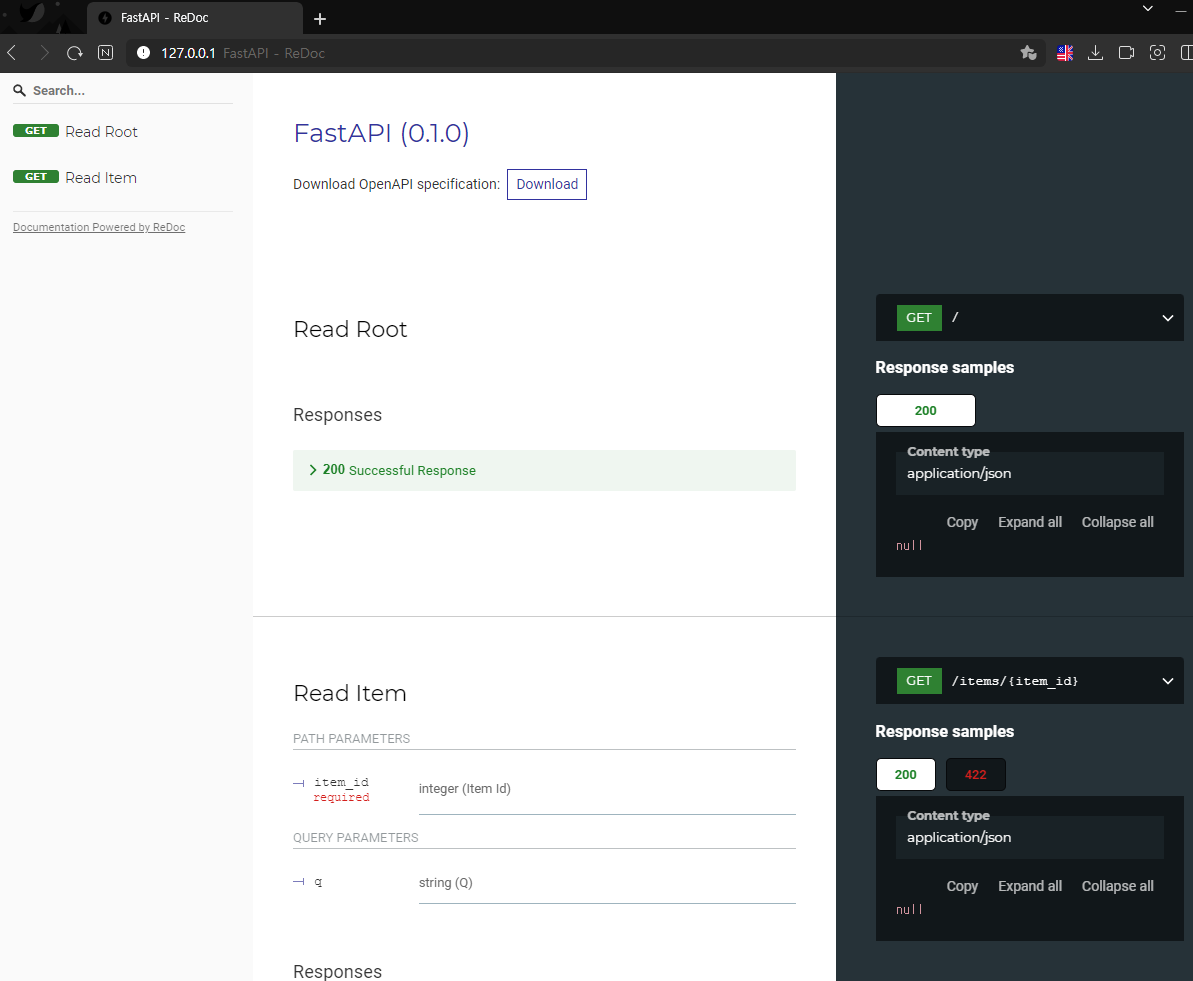
Task: Click the GET badge next to Read Root
Action: point(36,131)
